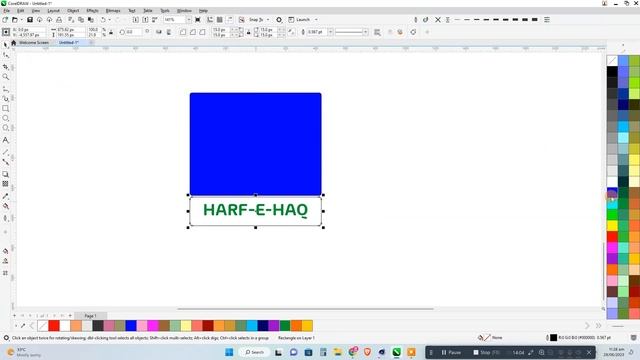
Task: Click the Open folder icon
Action: pyautogui.click(x=15, y=20)
